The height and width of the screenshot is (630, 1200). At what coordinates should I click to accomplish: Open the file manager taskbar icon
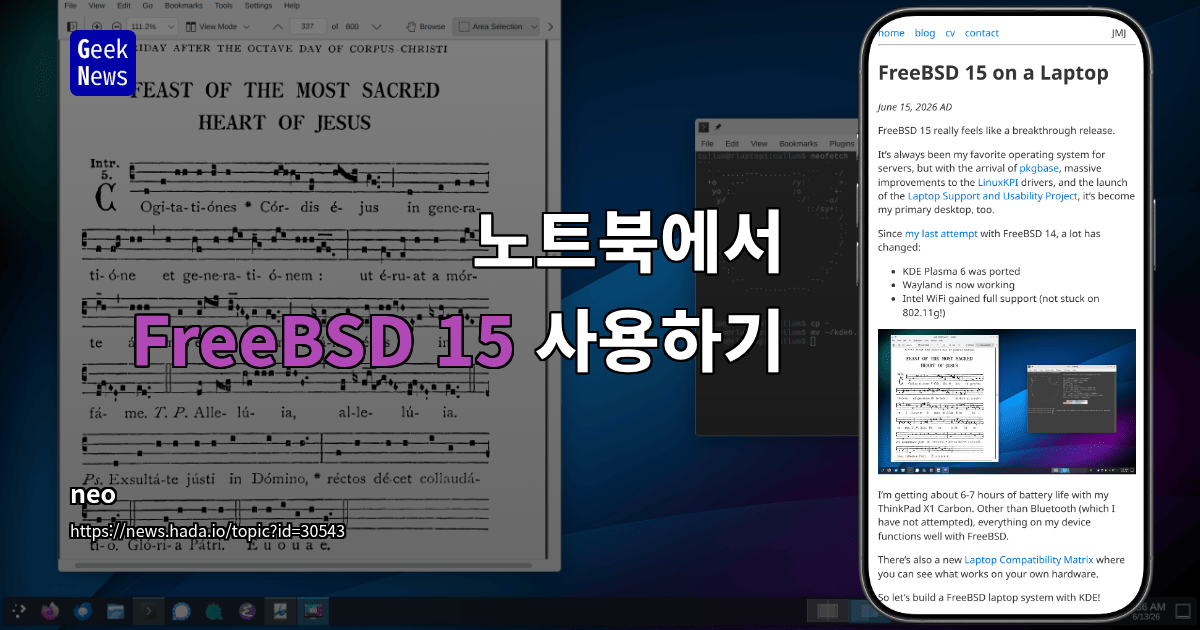(x=116, y=609)
